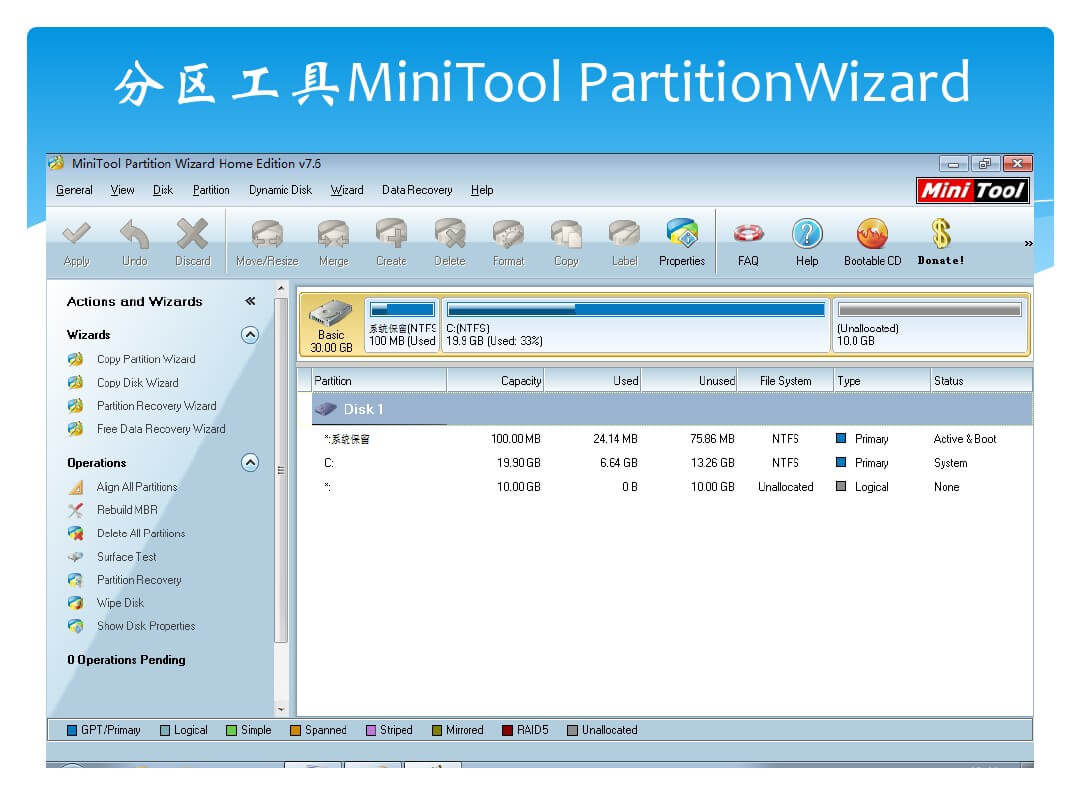
Task: Click the Apply checkmark toolbar icon
Action: coord(76,236)
